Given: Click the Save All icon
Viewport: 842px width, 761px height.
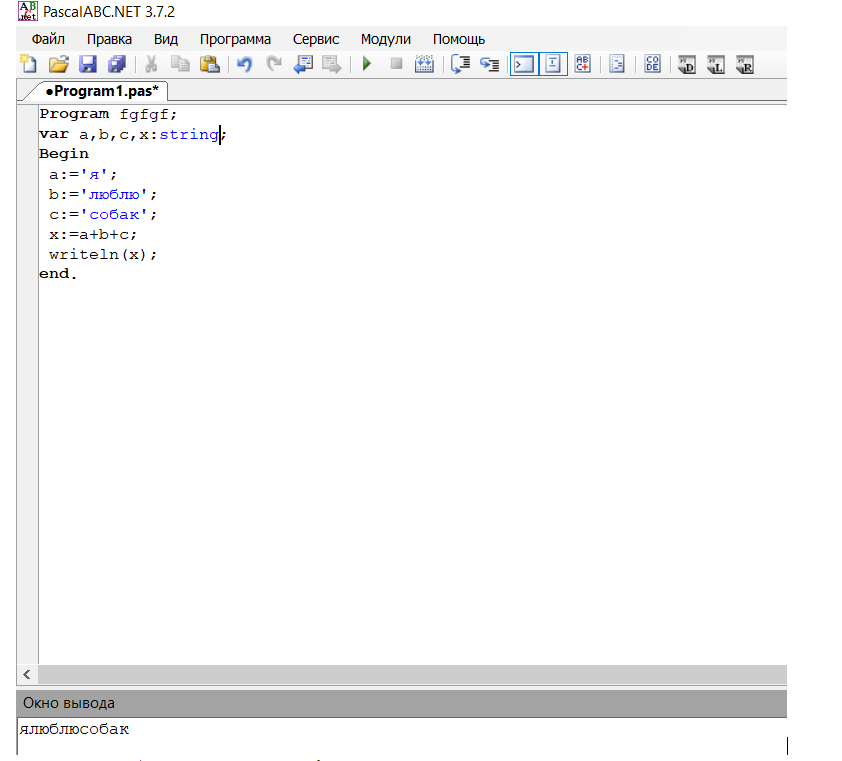Looking at the screenshot, I should click(x=117, y=64).
